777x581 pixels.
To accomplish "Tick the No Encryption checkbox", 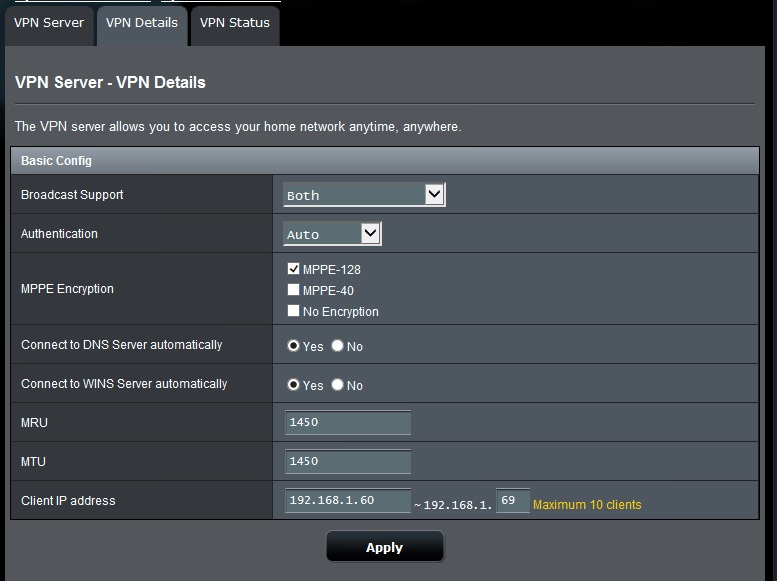I will (x=293, y=311).
